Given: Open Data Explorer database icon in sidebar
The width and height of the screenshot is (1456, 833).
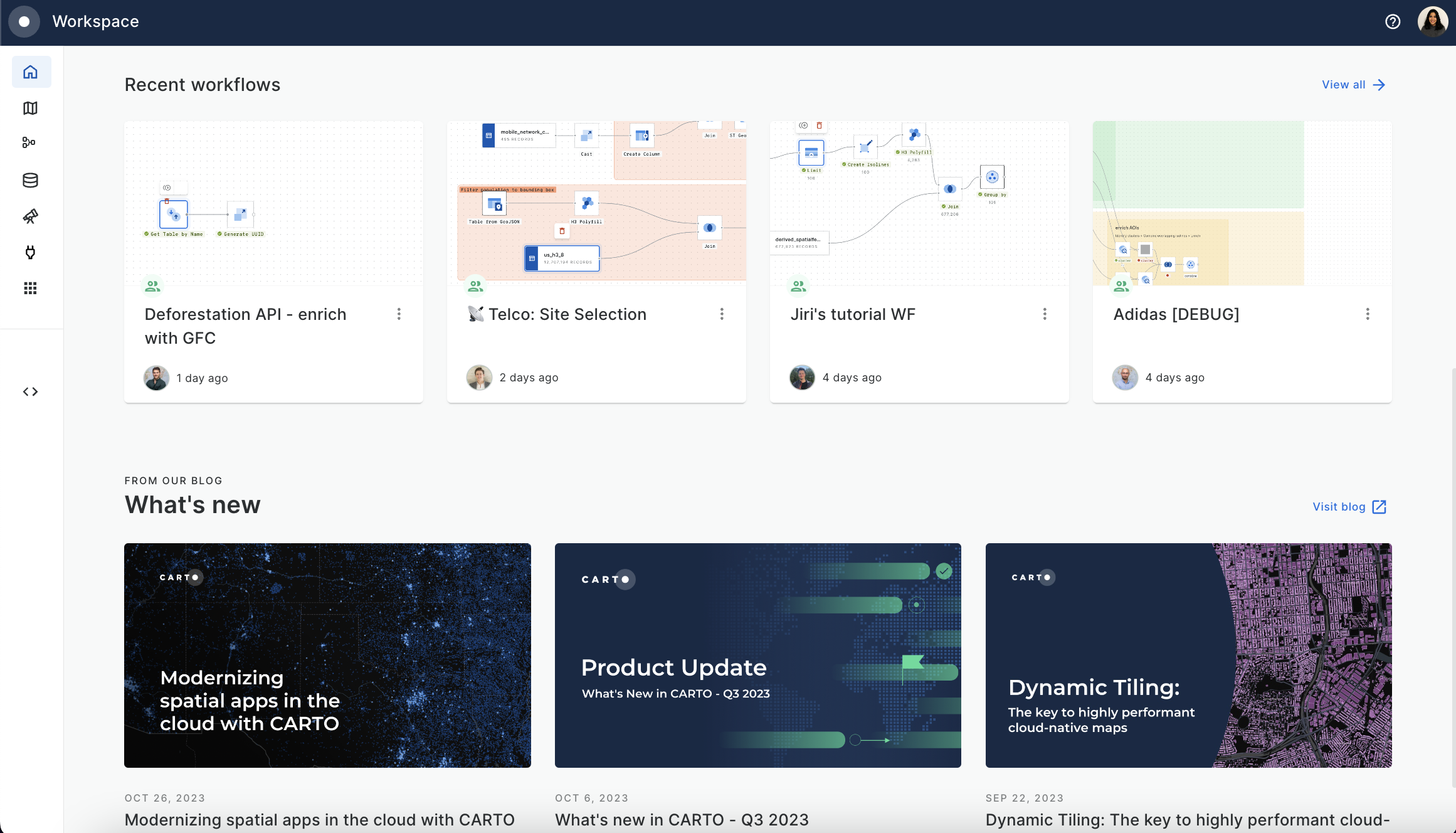Looking at the screenshot, I should (31, 180).
